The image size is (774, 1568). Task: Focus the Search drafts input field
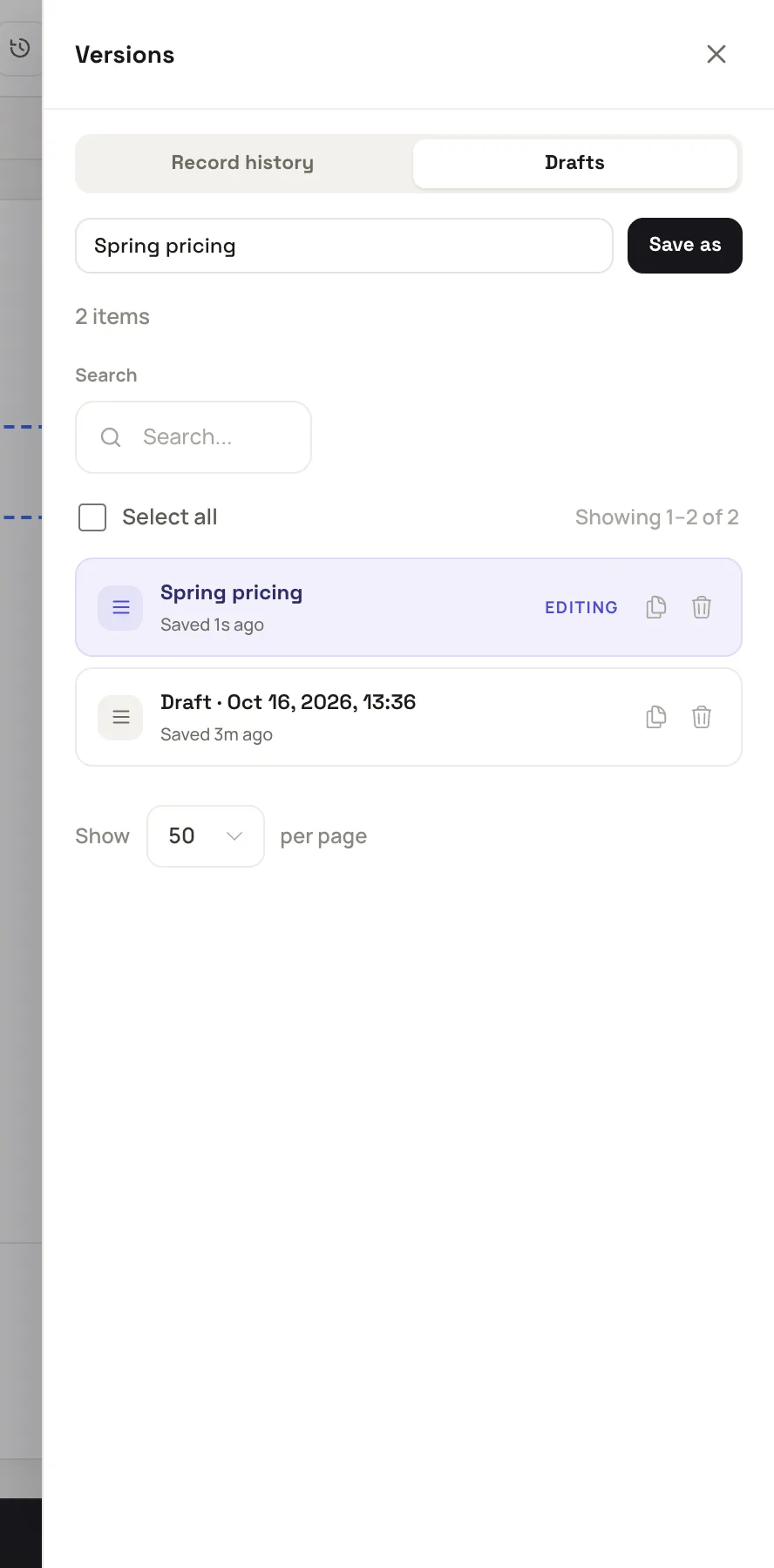[x=193, y=437]
